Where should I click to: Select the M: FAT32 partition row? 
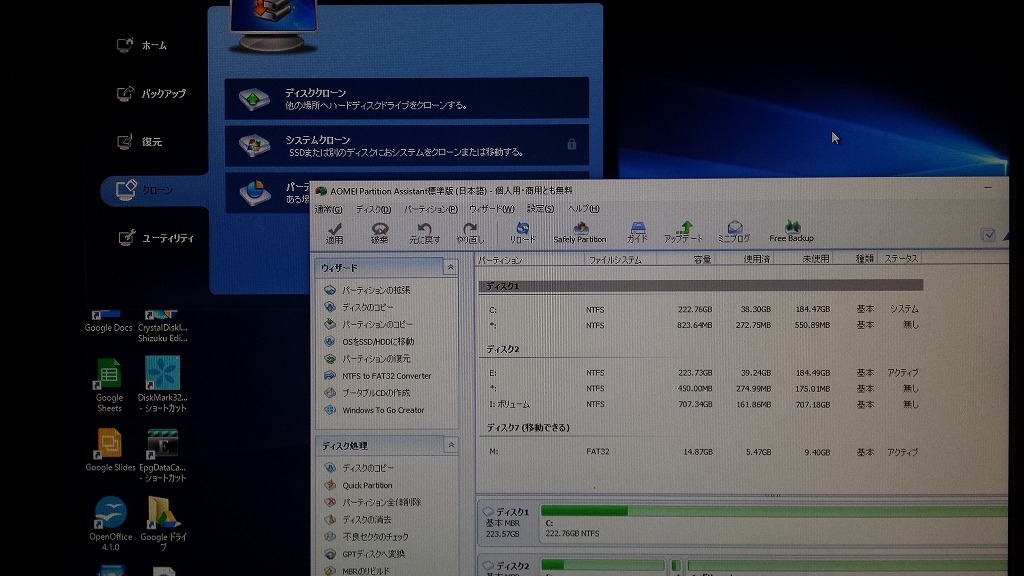tap(701, 451)
